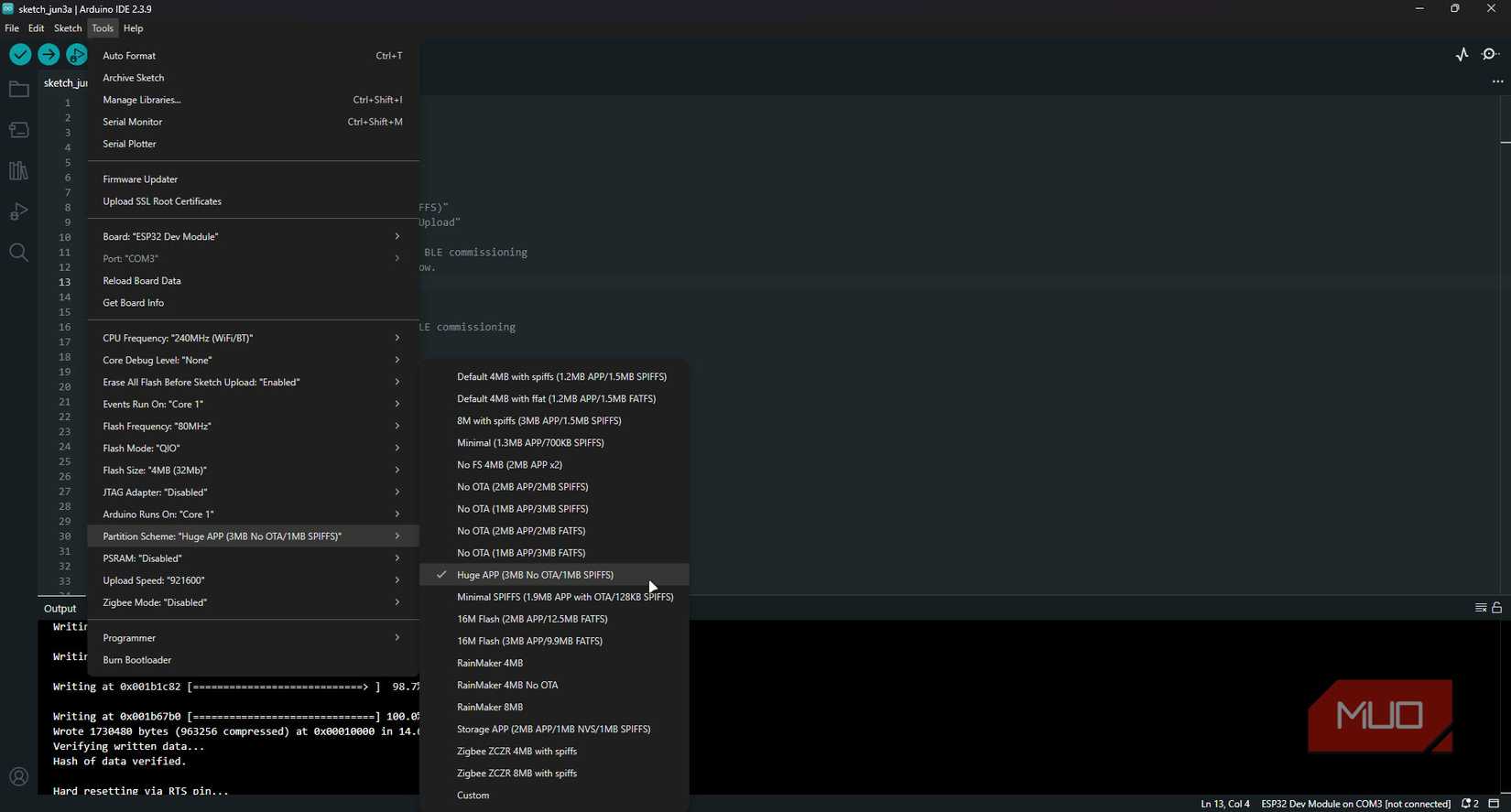Select No OTA (1MB APP/3MB SPIFFS) scheme
The image size is (1511, 812).
click(x=554, y=508)
